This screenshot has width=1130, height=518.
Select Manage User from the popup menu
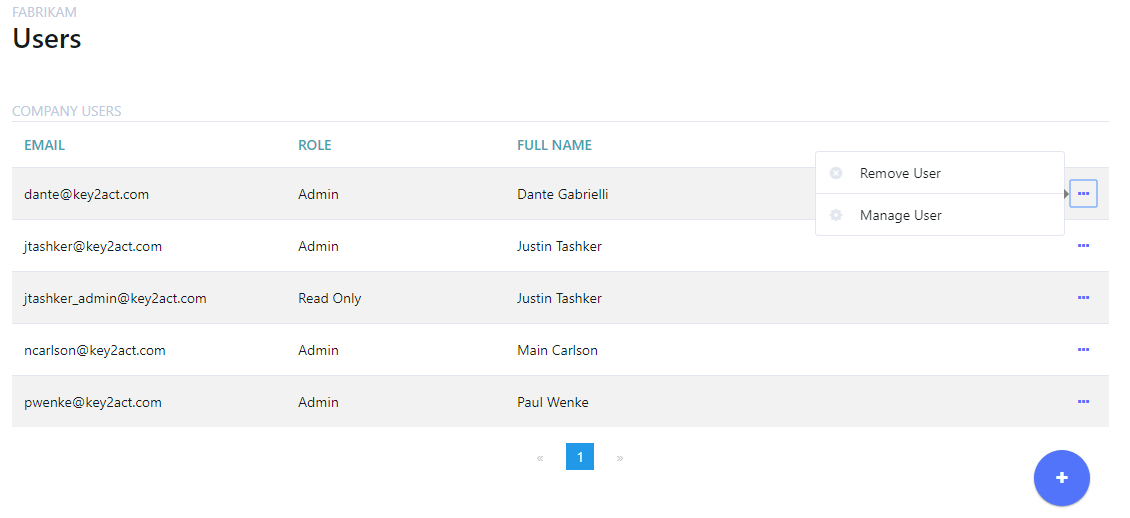900,215
